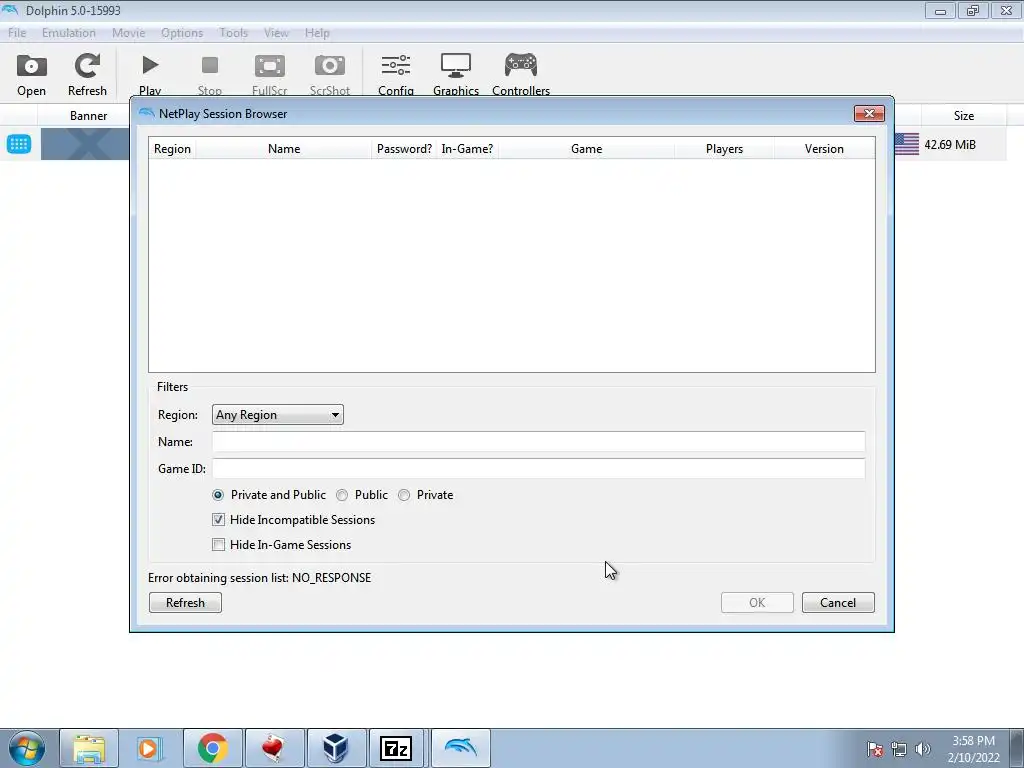Open the Help menu

coord(317,33)
